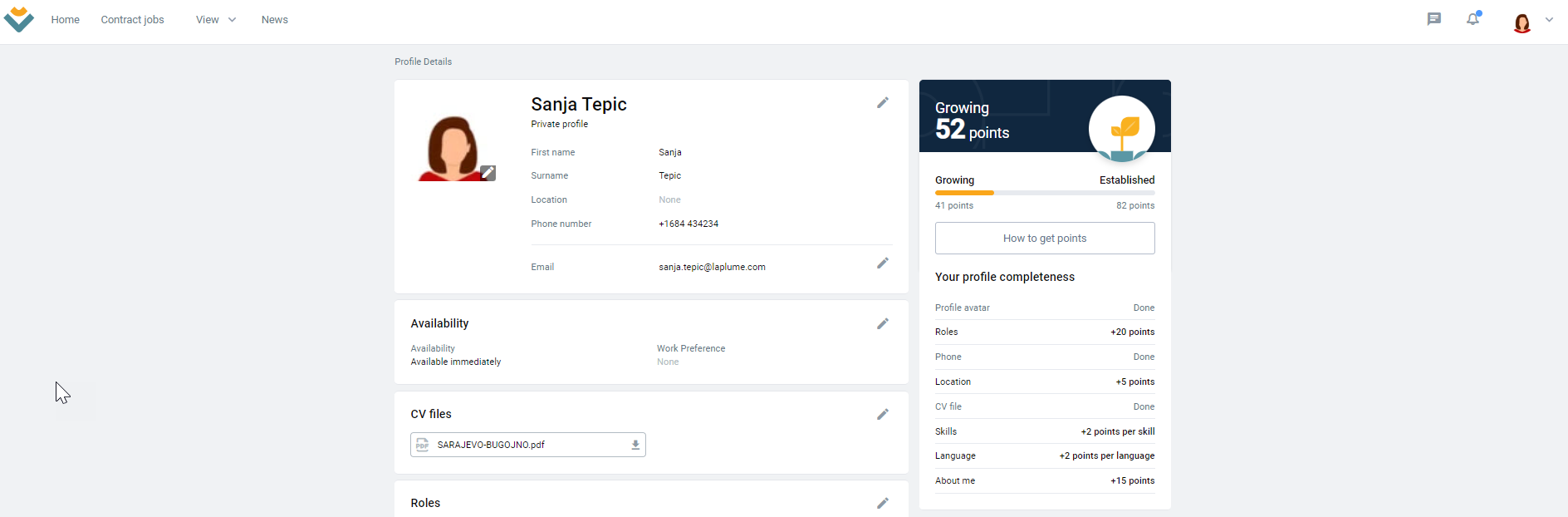The image size is (1568, 517).
Task: Click the First name value Sanja
Action: pyautogui.click(x=670, y=153)
